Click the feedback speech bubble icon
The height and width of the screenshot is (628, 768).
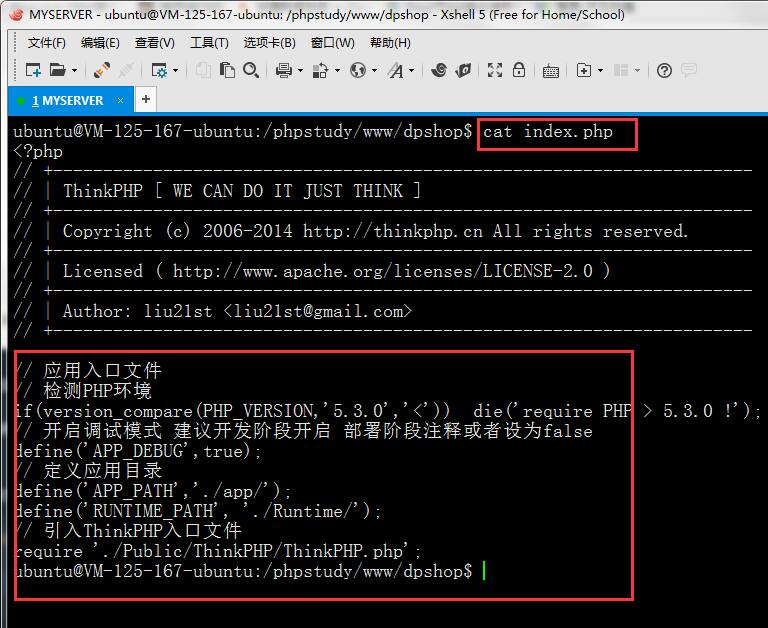(689, 71)
